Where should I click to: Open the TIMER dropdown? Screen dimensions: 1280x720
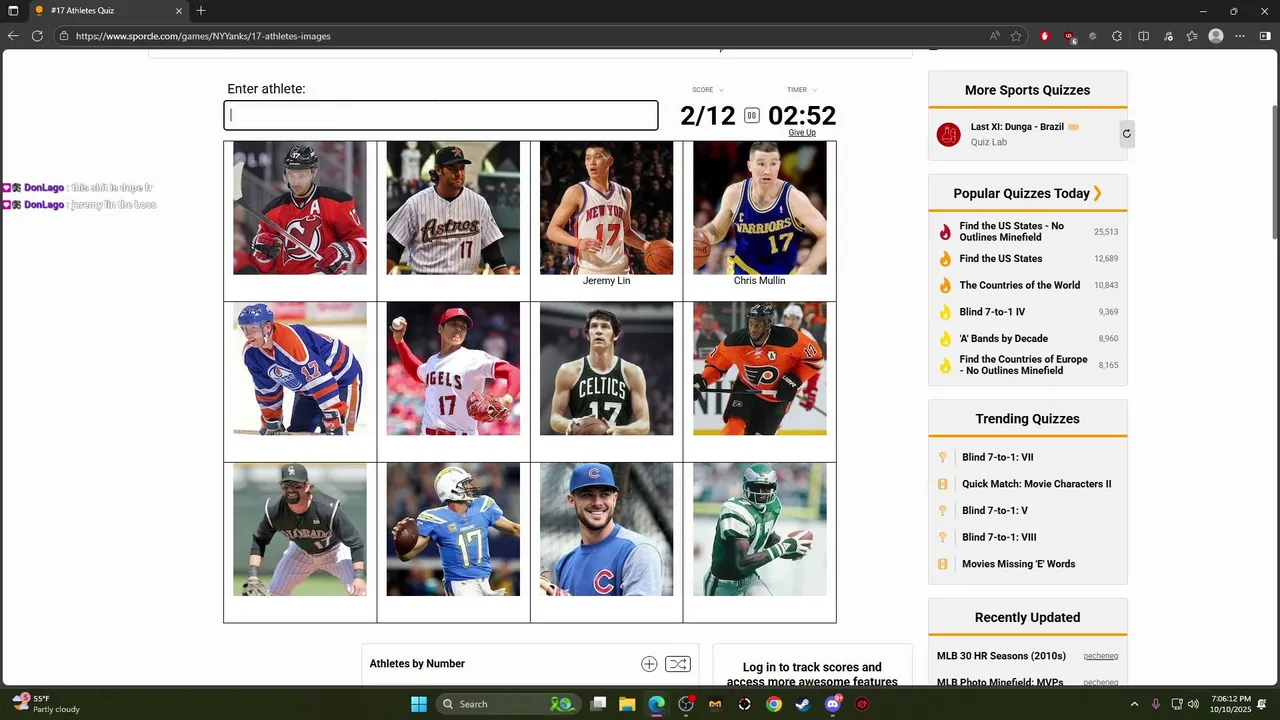click(802, 90)
